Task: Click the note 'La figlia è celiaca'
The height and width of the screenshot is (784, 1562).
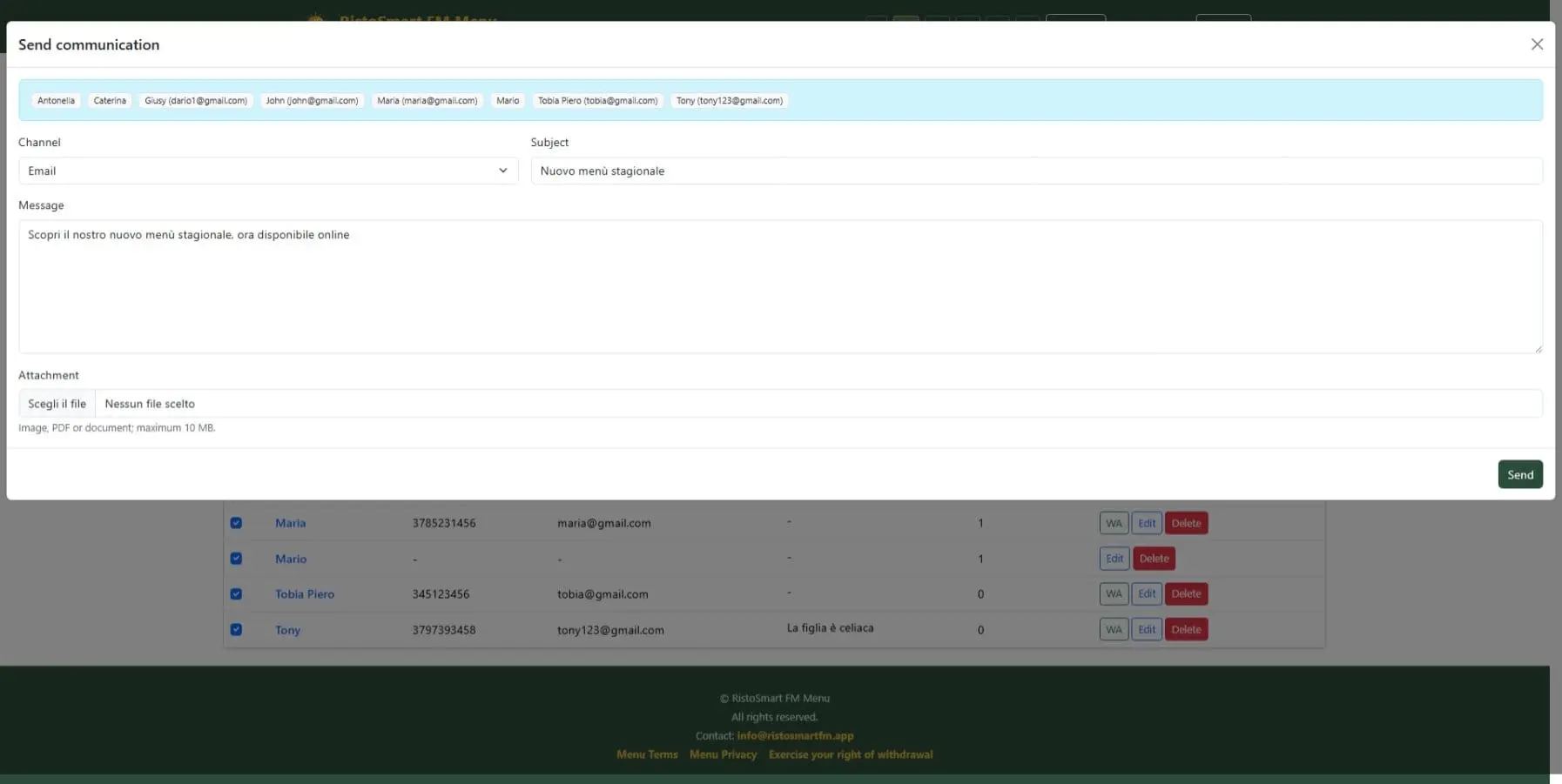Action: [x=830, y=627]
